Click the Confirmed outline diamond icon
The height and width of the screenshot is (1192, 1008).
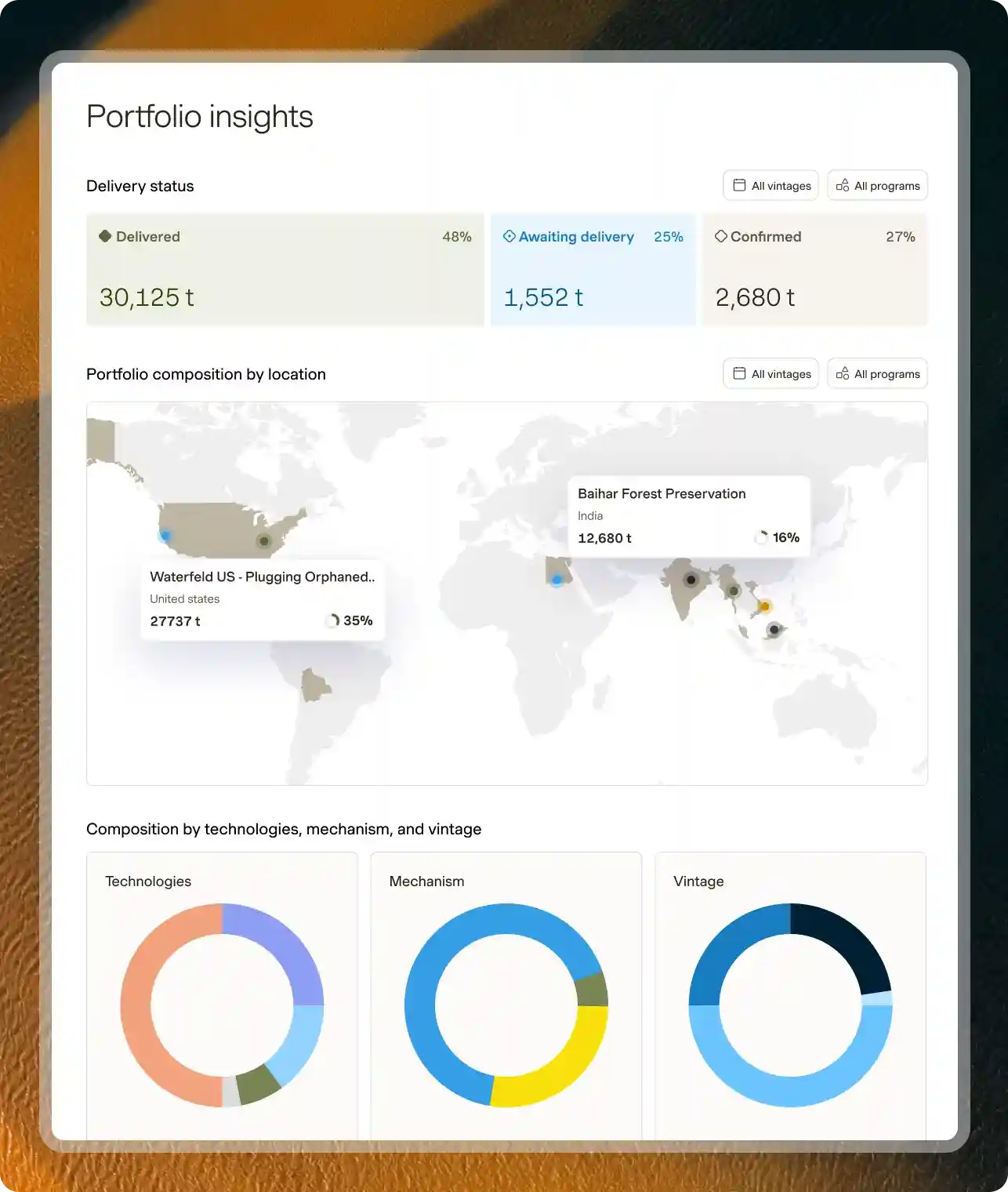(x=721, y=236)
